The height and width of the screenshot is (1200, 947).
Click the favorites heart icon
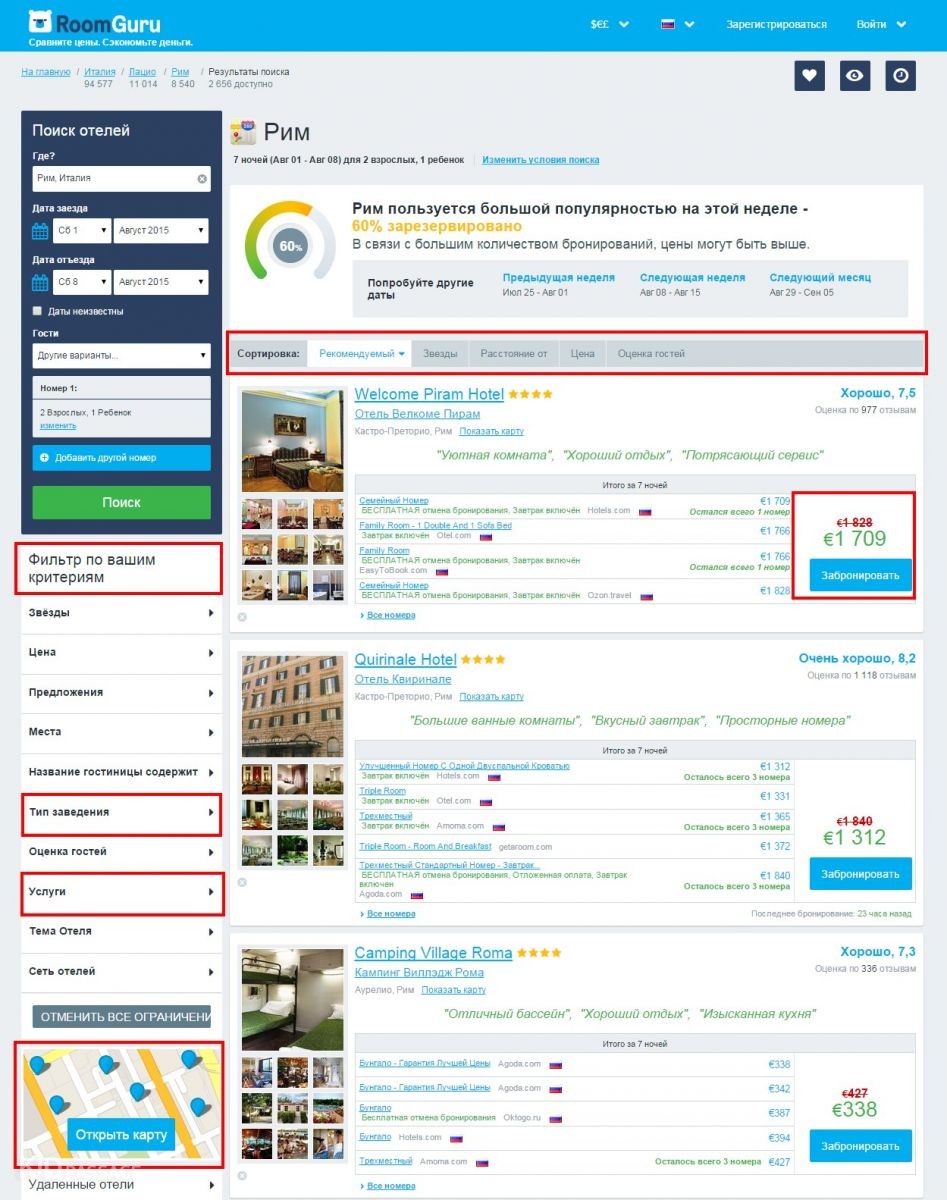coord(809,76)
